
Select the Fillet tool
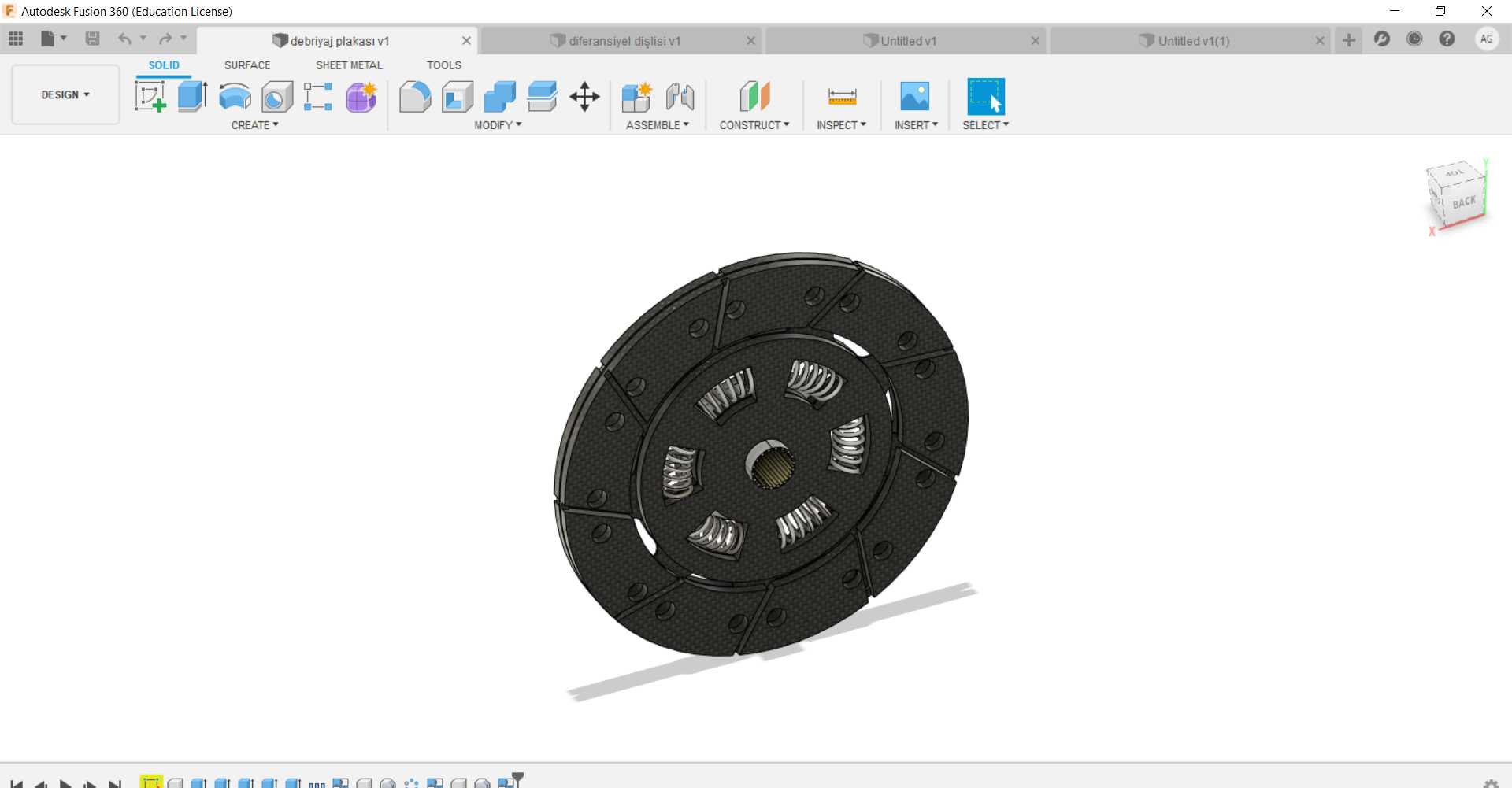[415, 97]
